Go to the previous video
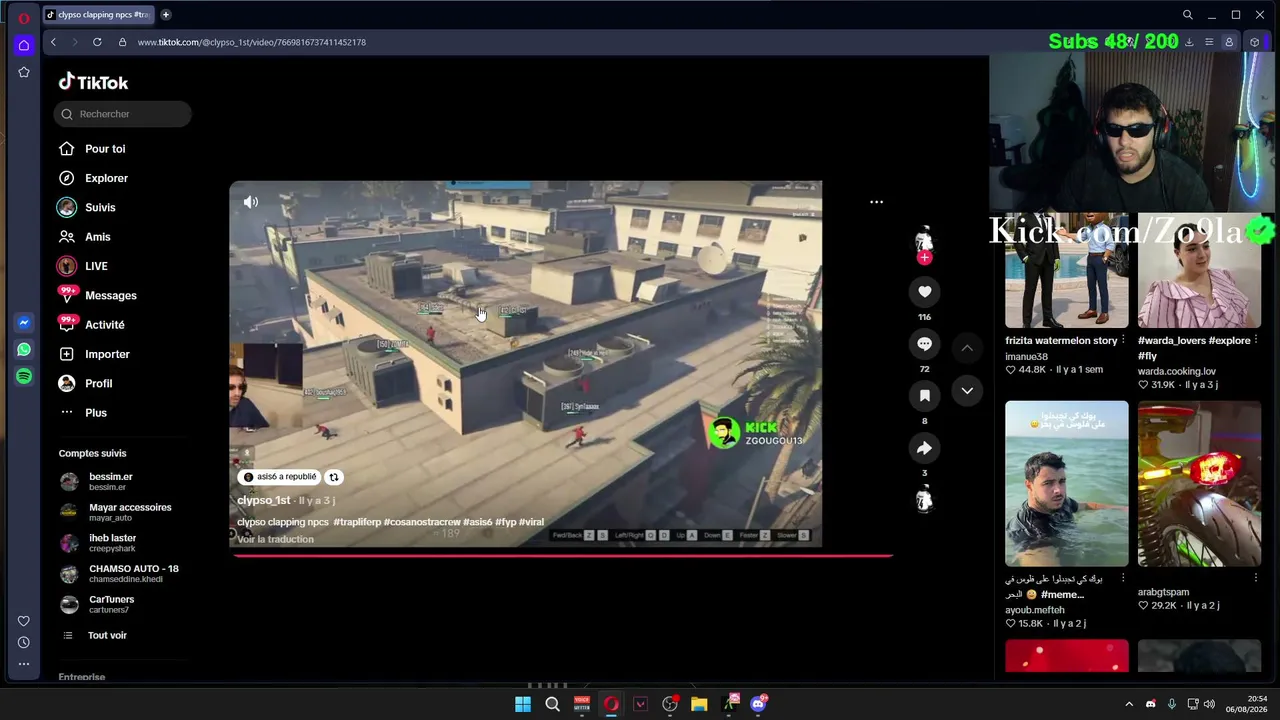Screen dimensions: 1280x720 [967, 348]
